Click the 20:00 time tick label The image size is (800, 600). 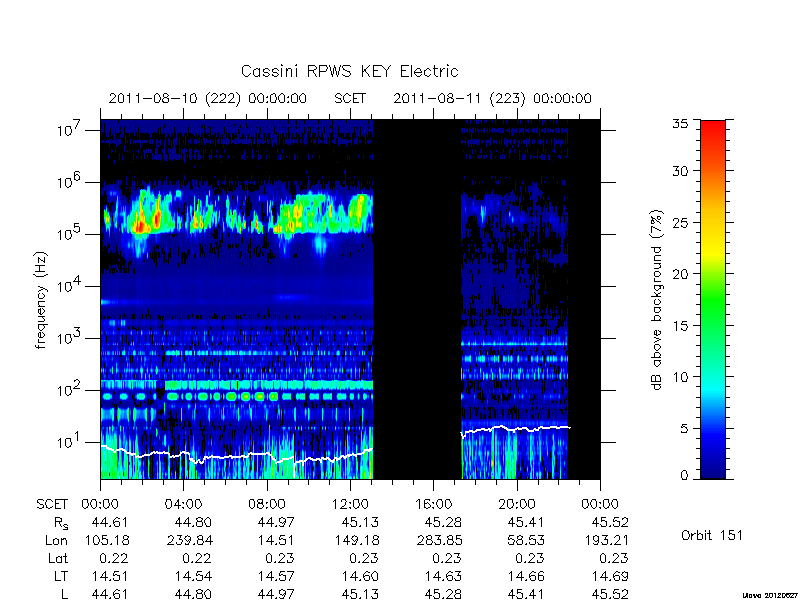pos(516,504)
